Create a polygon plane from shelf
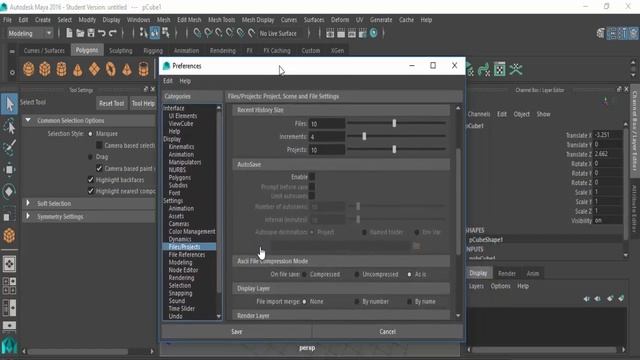 (94, 69)
